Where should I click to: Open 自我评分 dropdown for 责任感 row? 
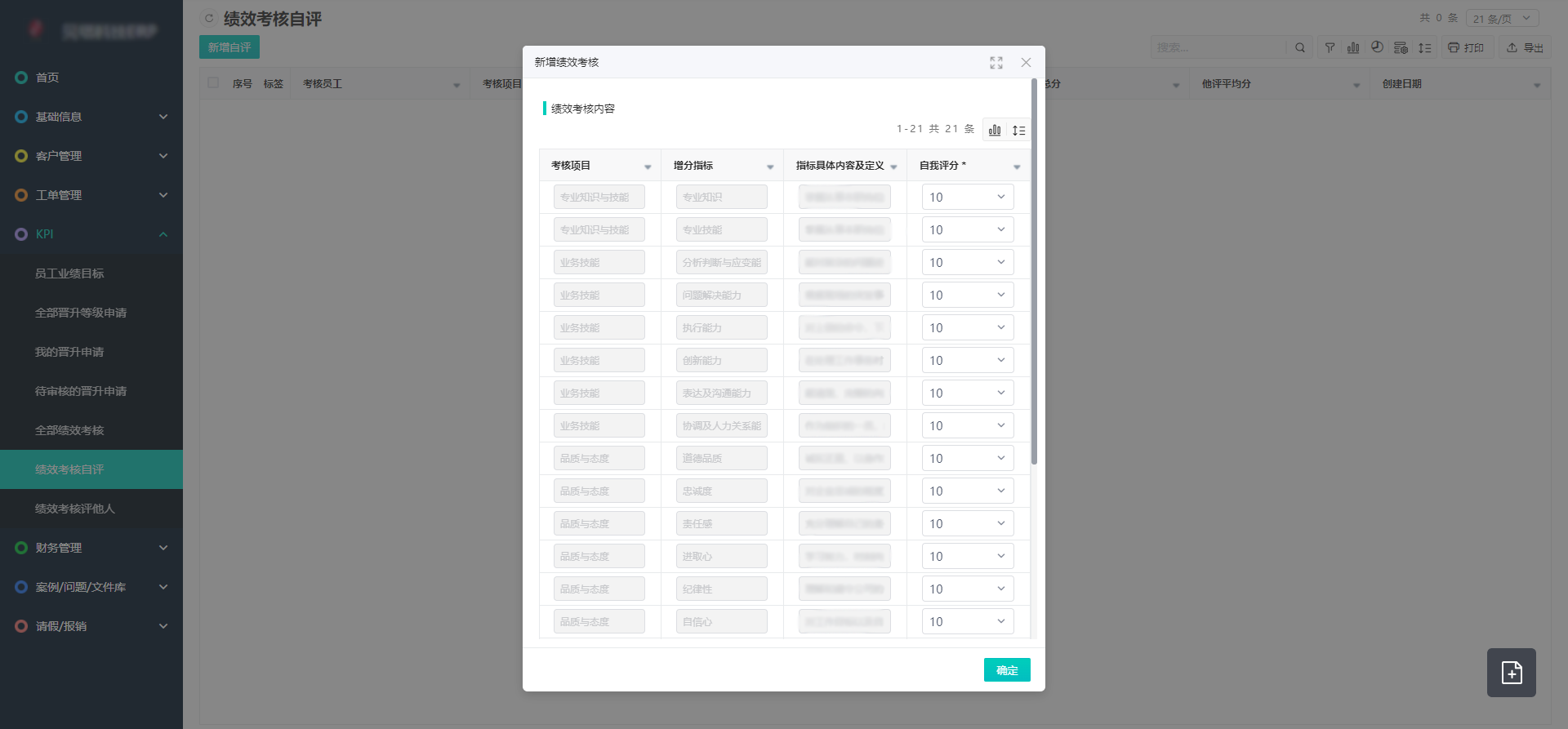coord(968,523)
